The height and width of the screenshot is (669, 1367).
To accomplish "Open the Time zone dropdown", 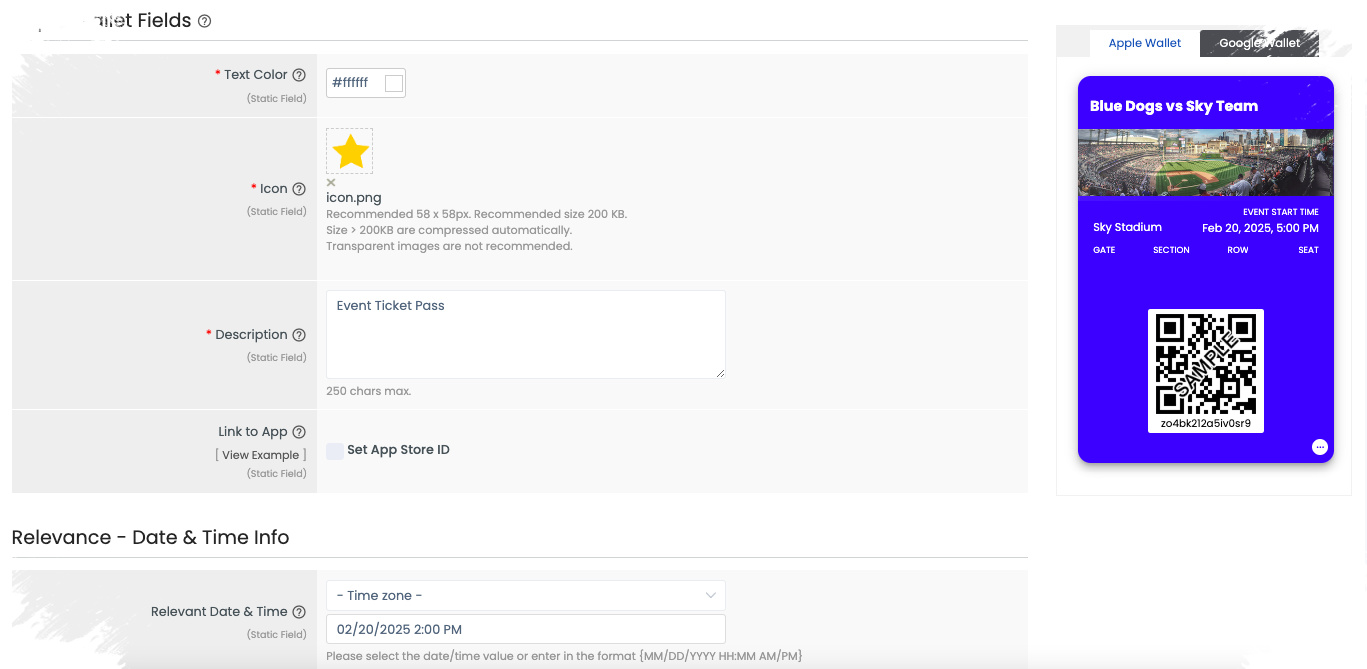I will 526,596.
